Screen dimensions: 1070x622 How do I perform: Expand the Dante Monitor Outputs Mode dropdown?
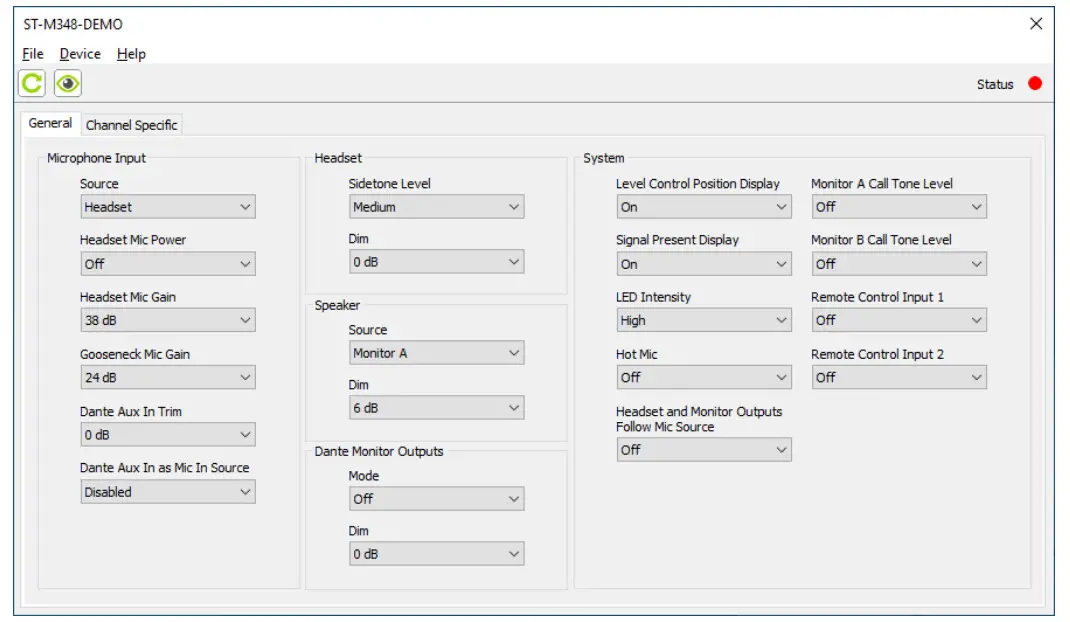[436, 499]
